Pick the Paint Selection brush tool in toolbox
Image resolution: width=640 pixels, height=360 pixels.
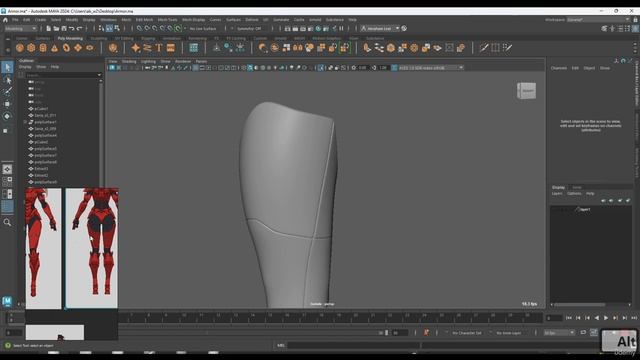click(7, 91)
